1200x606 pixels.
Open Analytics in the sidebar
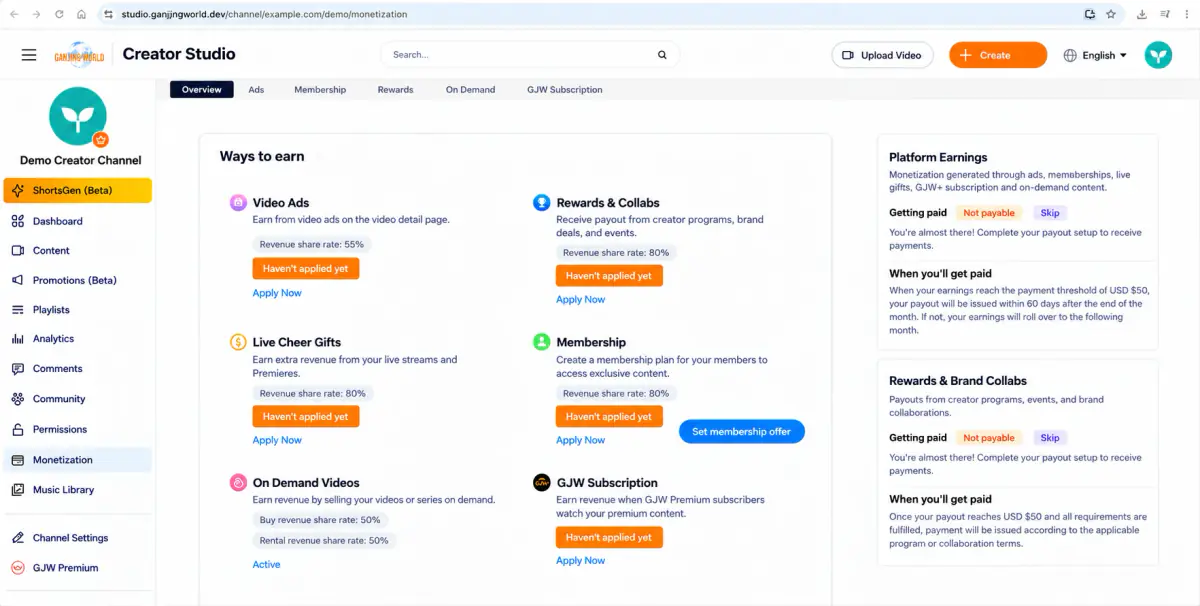pos(78,339)
